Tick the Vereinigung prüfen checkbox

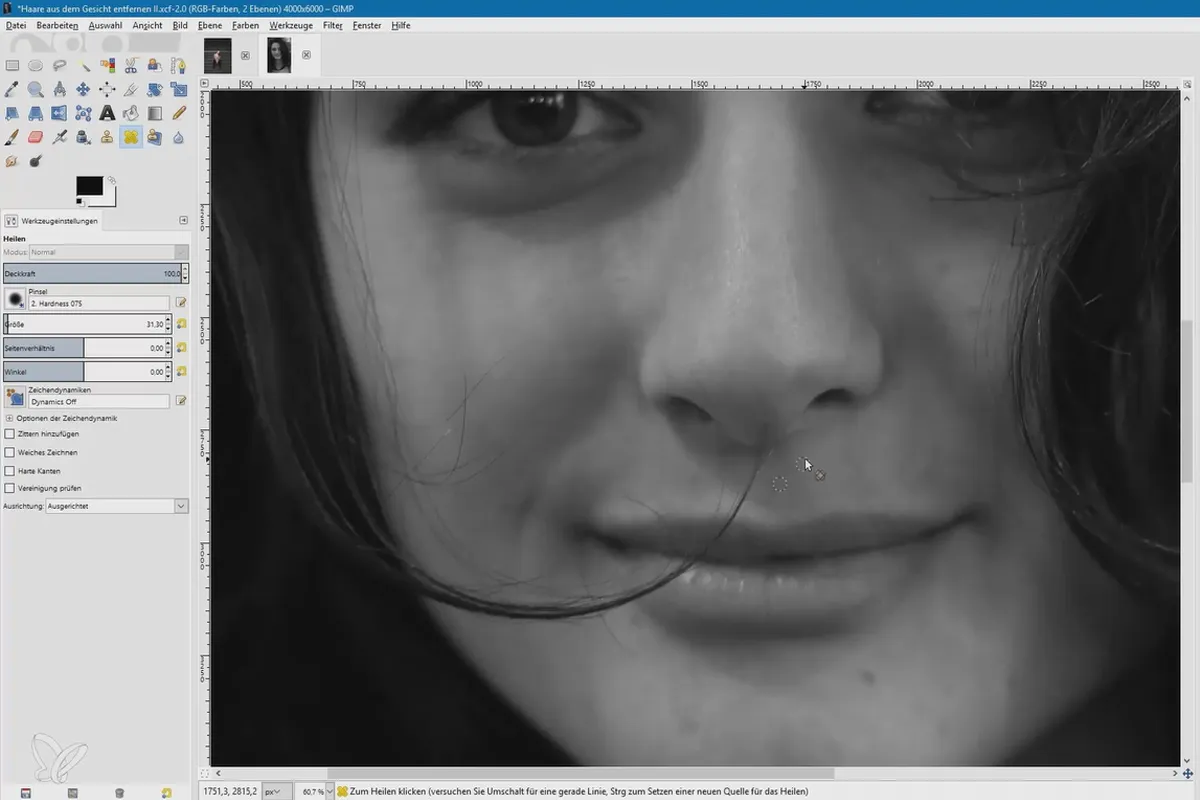9,488
